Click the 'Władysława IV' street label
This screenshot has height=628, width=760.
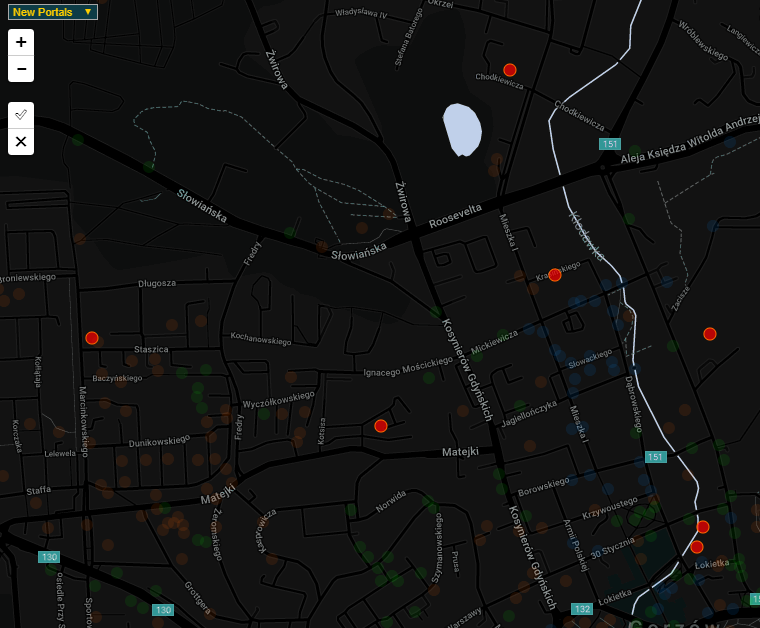point(361,13)
